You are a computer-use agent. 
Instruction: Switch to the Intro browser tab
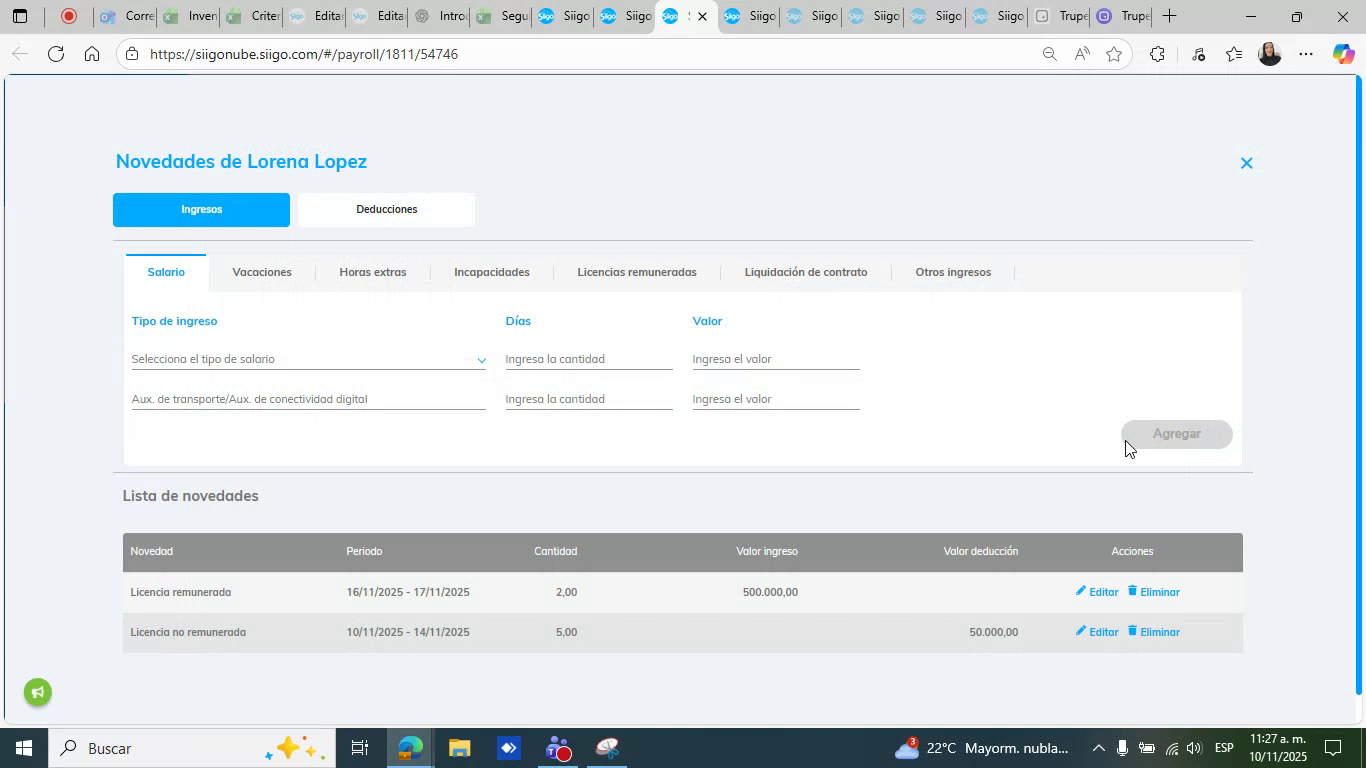[440, 16]
